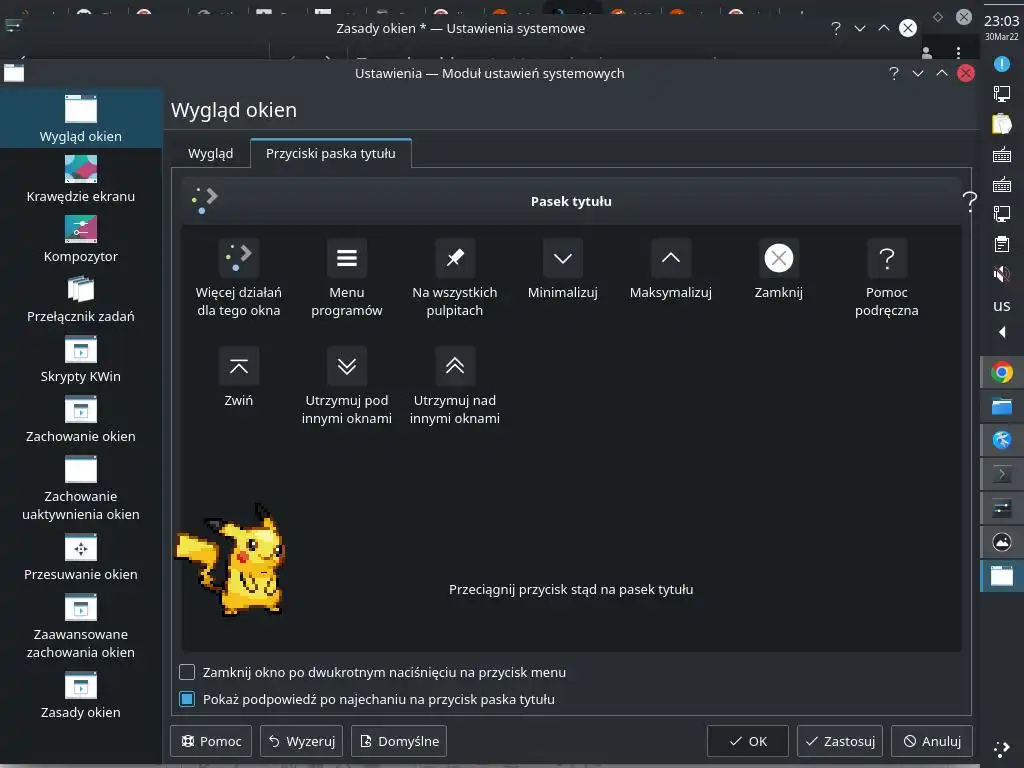Screen dimensions: 1024x768
Task: Apply changes with Zastosuj button
Action: click(x=840, y=741)
